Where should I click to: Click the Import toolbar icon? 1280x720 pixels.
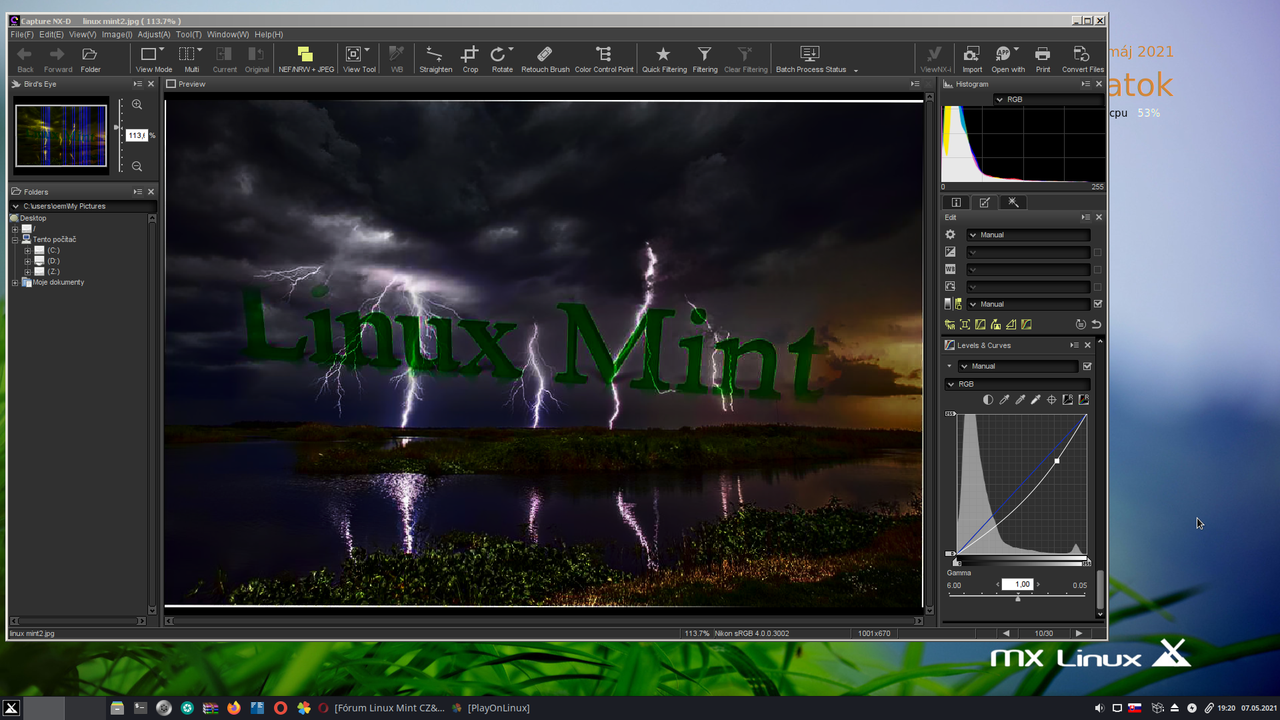[971, 54]
